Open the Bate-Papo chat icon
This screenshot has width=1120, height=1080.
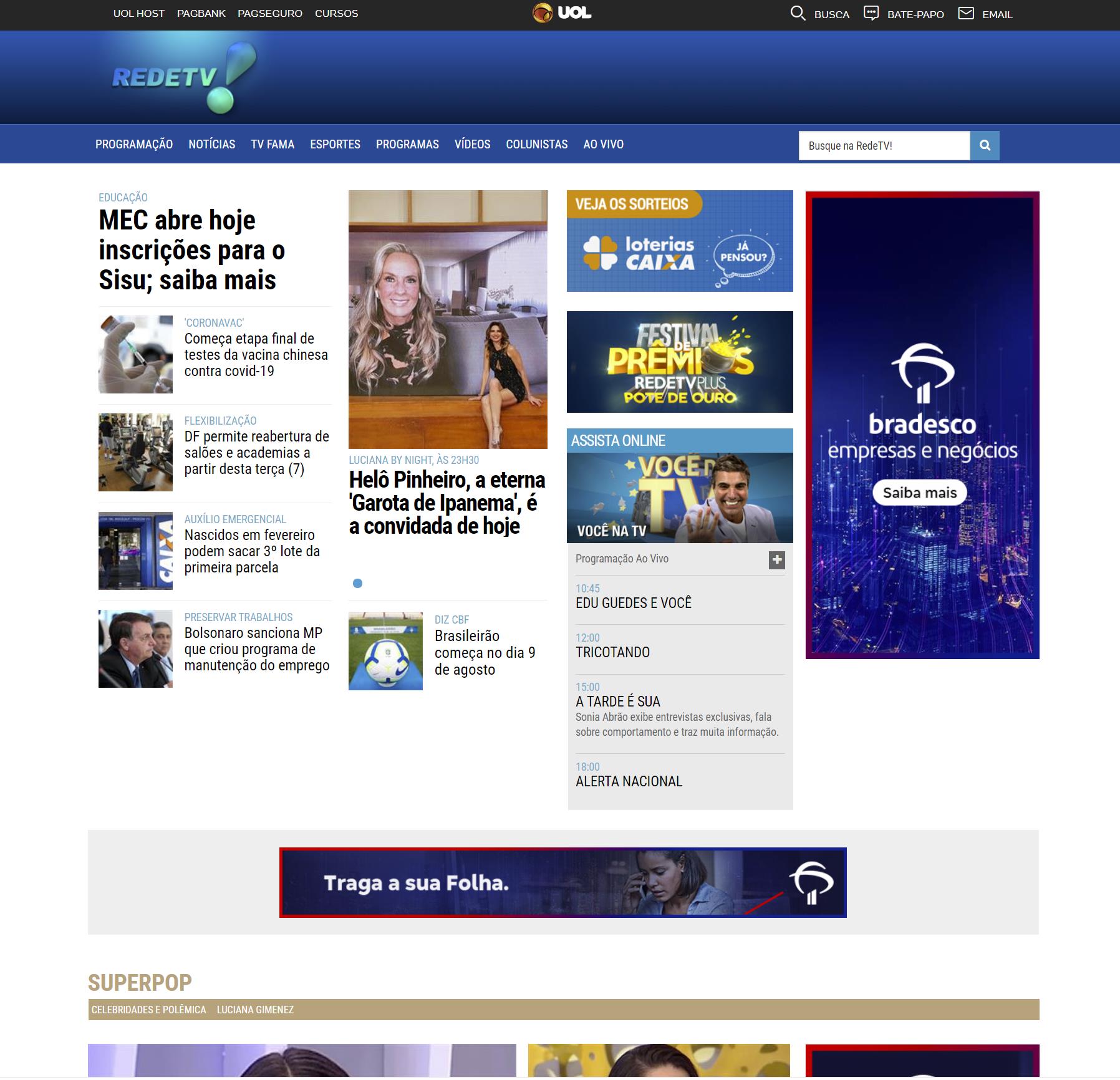[871, 13]
